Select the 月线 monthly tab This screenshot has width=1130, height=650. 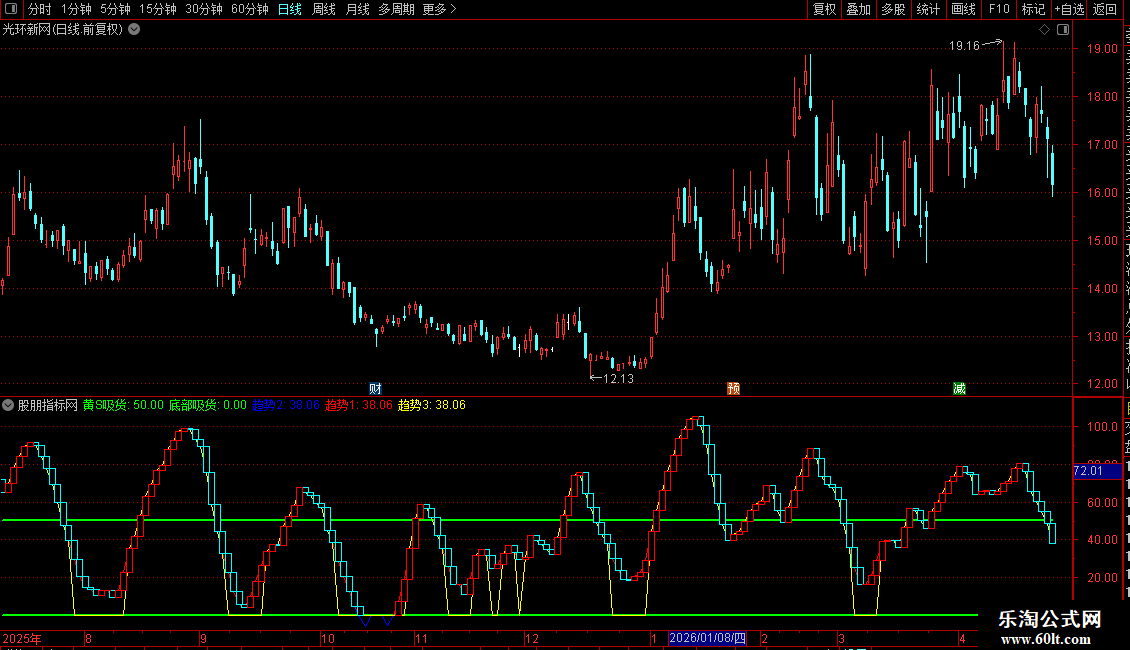point(357,9)
